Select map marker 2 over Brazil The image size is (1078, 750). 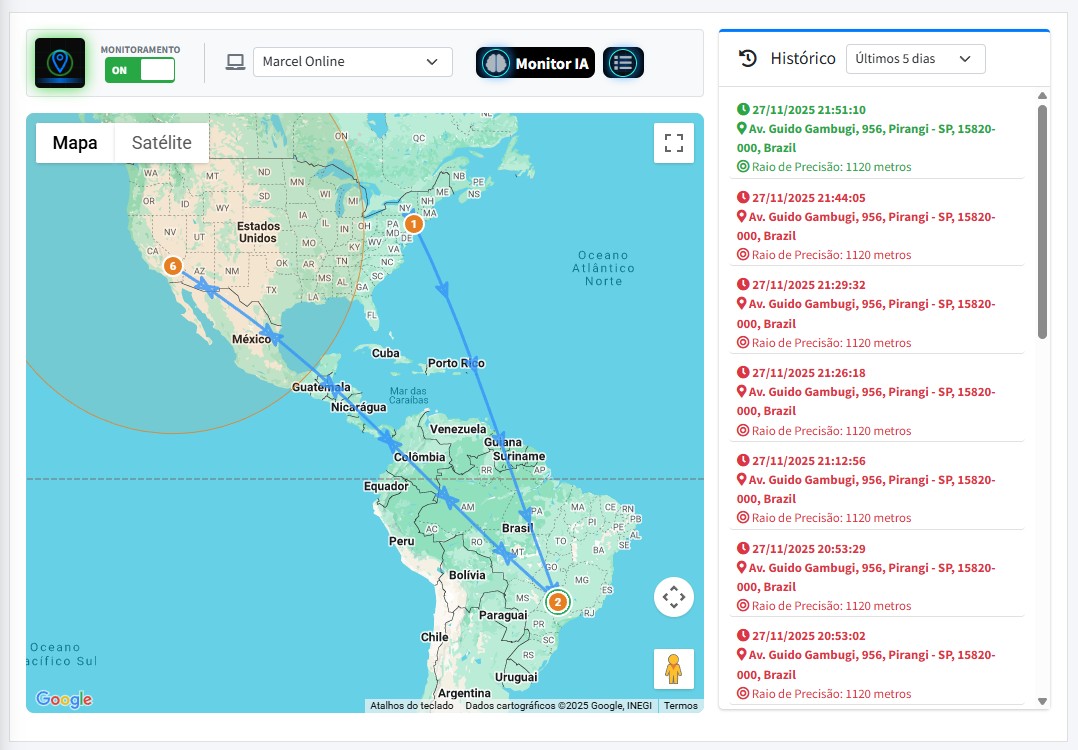(557, 602)
